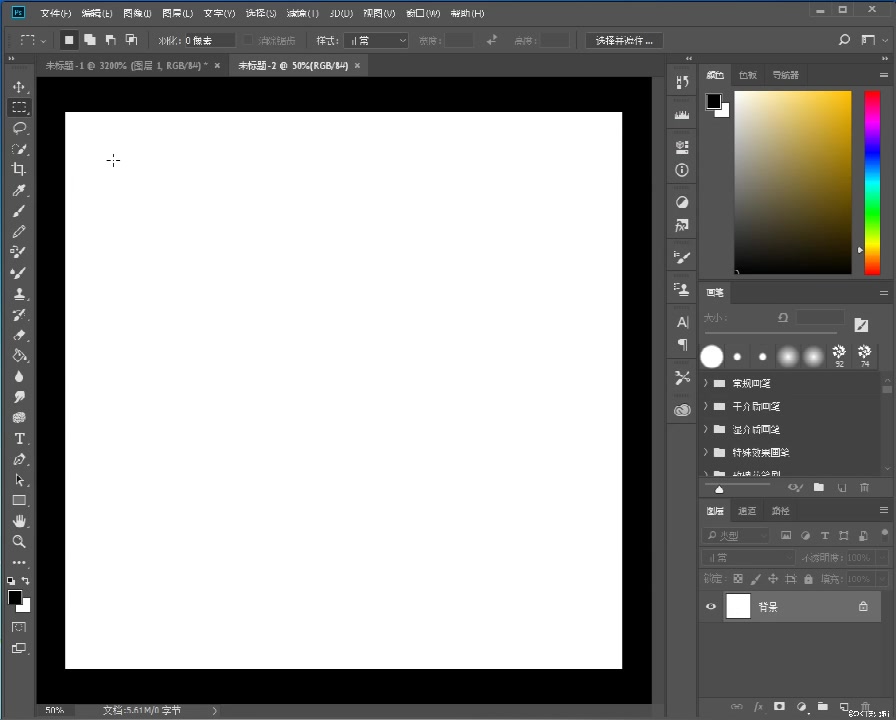Open the search magnifier in options bar
The image size is (896, 720).
(844, 40)
